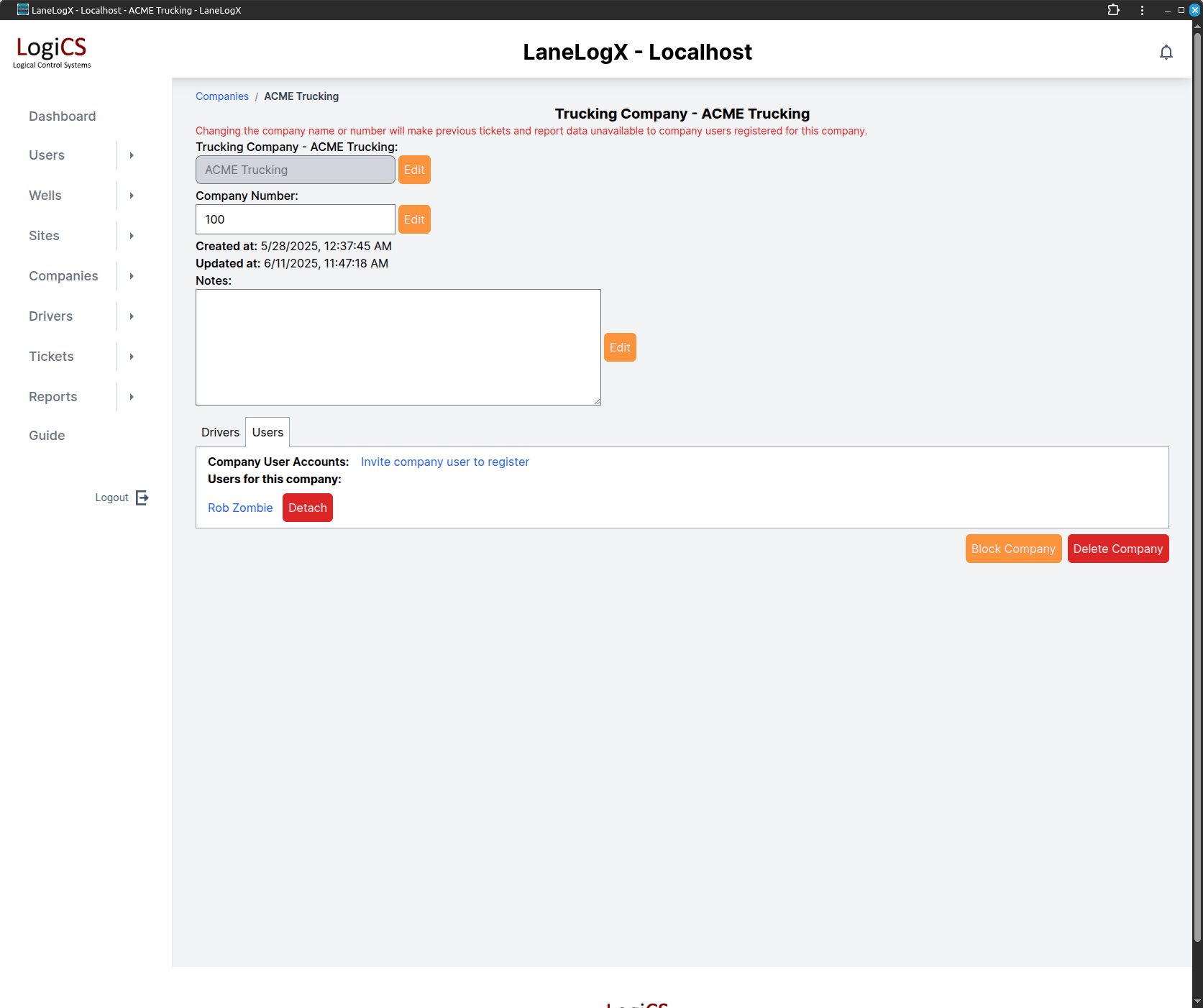Viewport: 1203px width, 1008px height.
Task: Select the Users tab
Action: click(267, 432)
